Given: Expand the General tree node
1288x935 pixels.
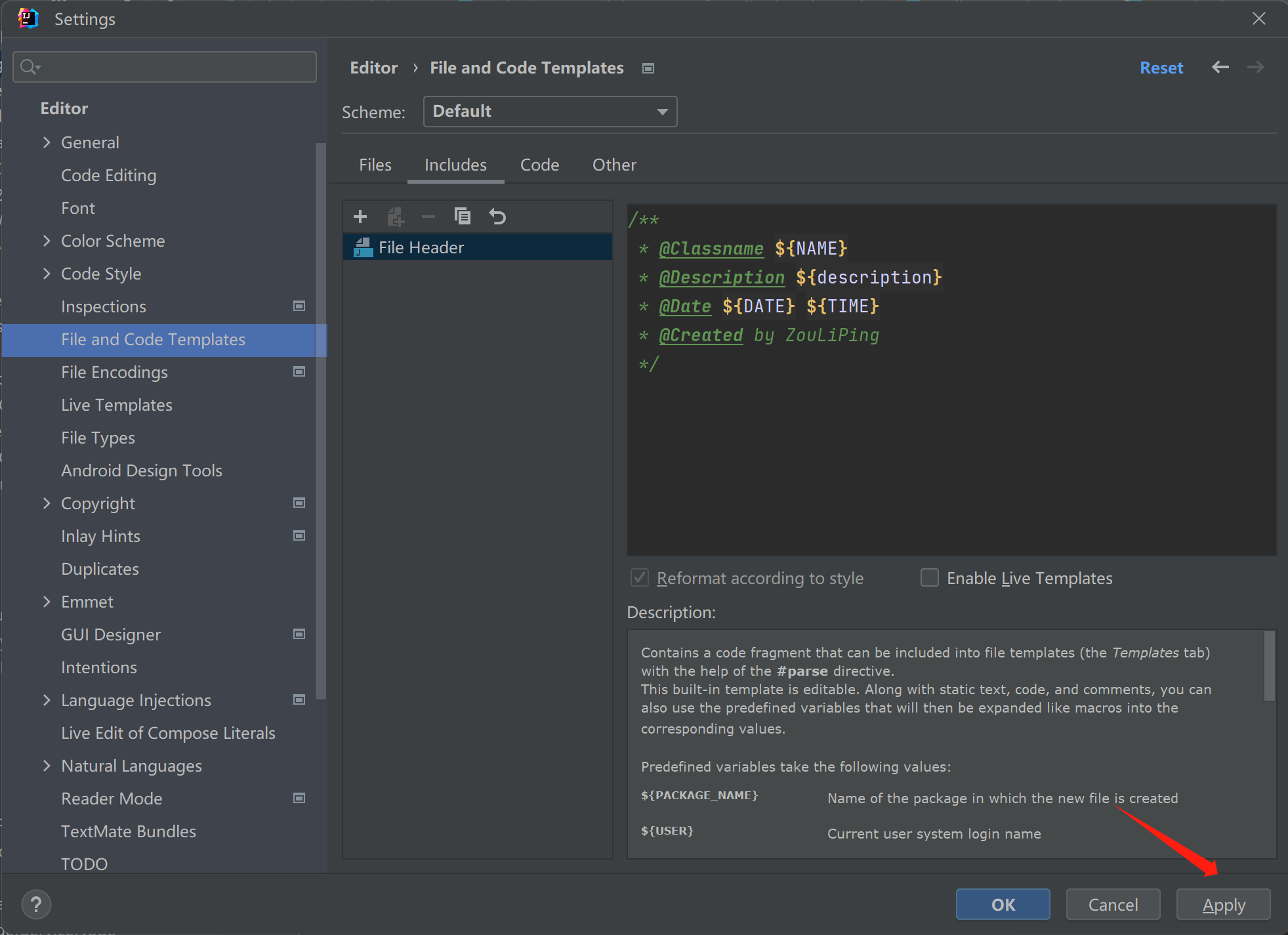Looking at the screenshot, I should pos(47,142).
